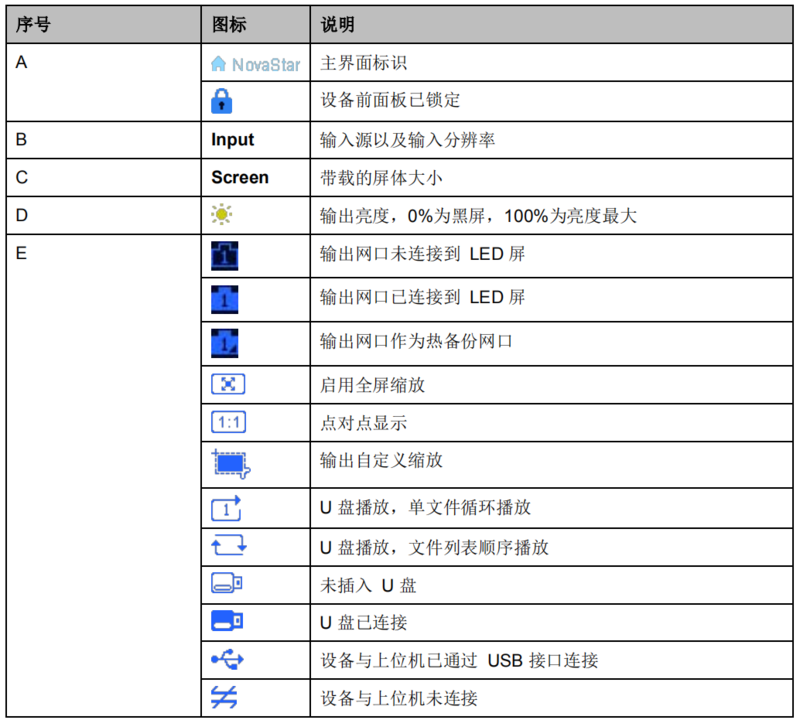This screenshot has height=720, width=800.
Task: Click the text 设备前面板已锁定
Action: 390,100
